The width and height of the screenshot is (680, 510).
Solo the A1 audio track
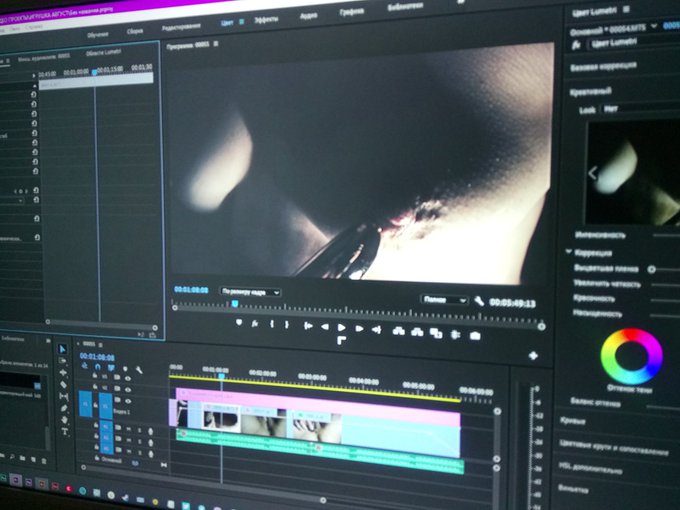coord(140,430)
